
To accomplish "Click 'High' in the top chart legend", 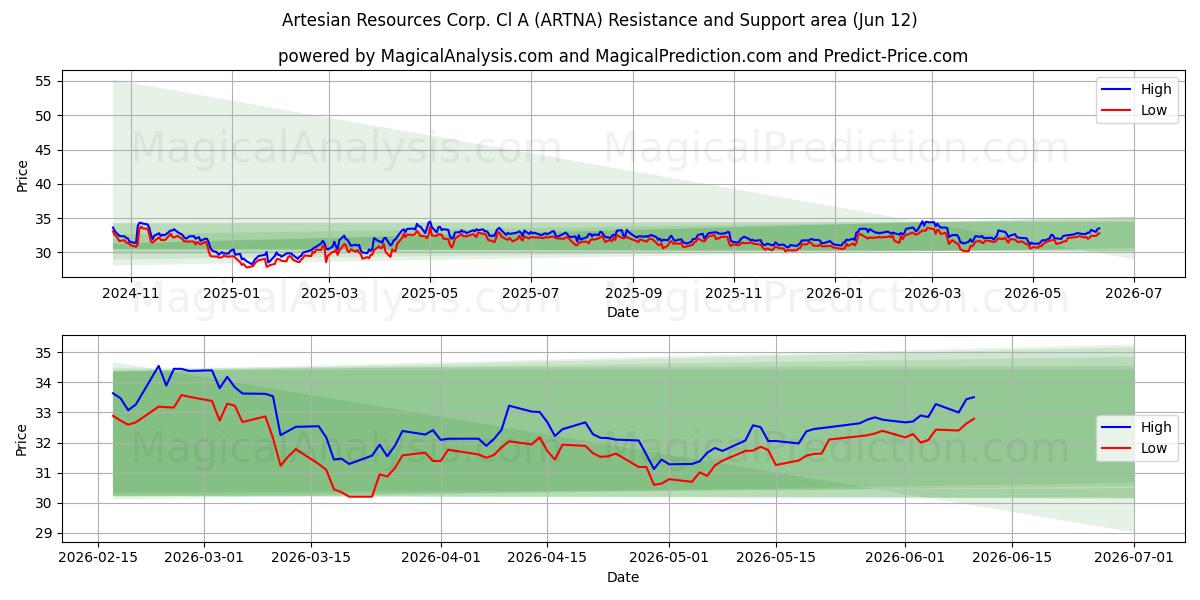I will (x=1156, y=89).
